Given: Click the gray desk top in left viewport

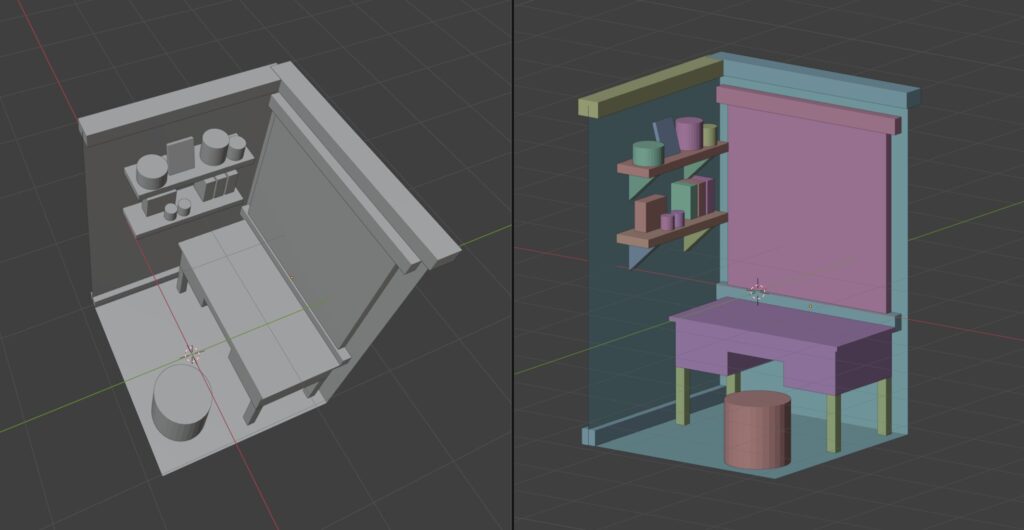Looking at the screenshot, I should [x=250, y=300].
